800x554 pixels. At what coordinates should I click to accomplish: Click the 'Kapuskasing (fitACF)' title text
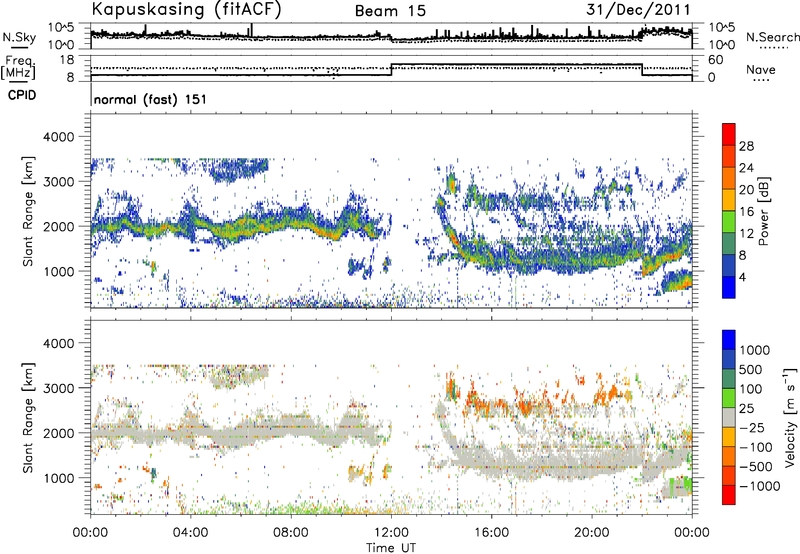(x=186, y=9)
